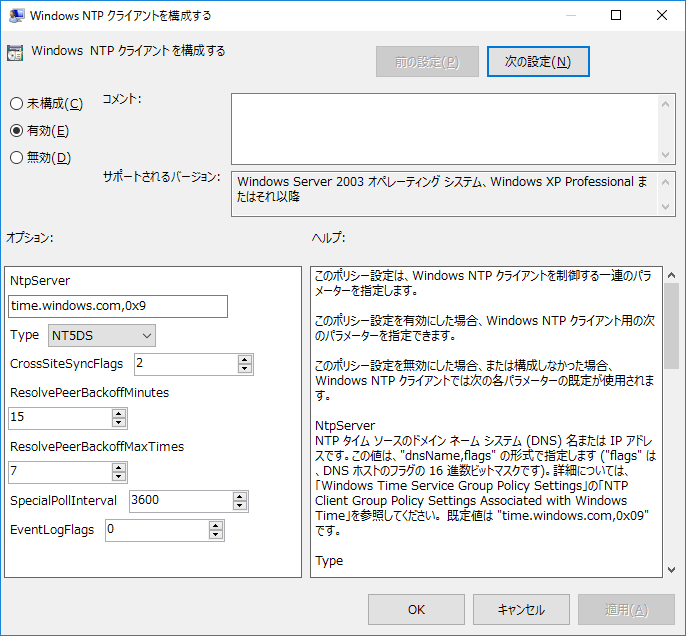Increase ResolvePeerBackoffMaxTimes with up arrow
Viewport: 686px width, 636px height.
(x=119, y=467)
